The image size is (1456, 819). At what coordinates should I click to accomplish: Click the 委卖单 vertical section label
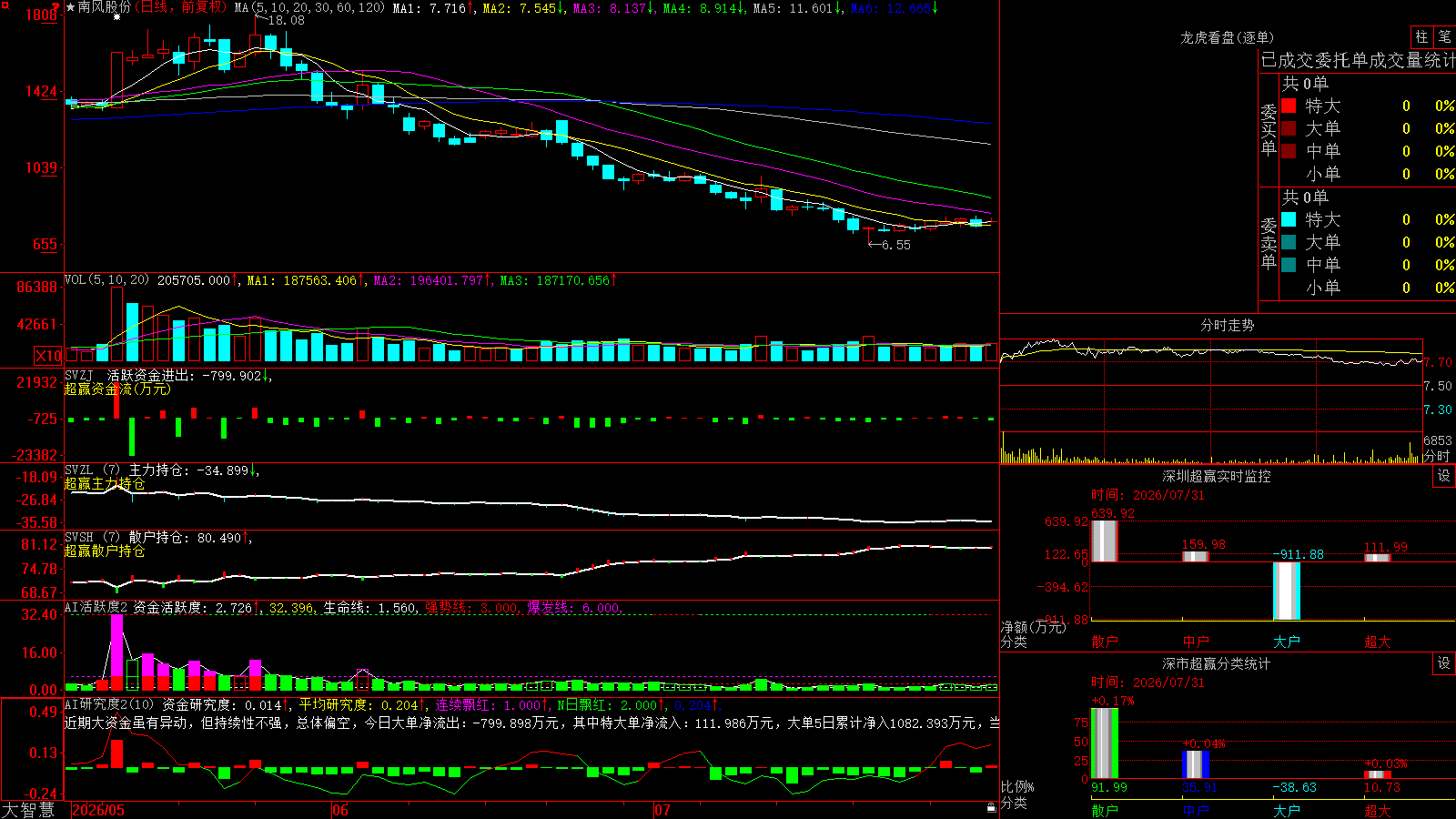(1269, 244)
